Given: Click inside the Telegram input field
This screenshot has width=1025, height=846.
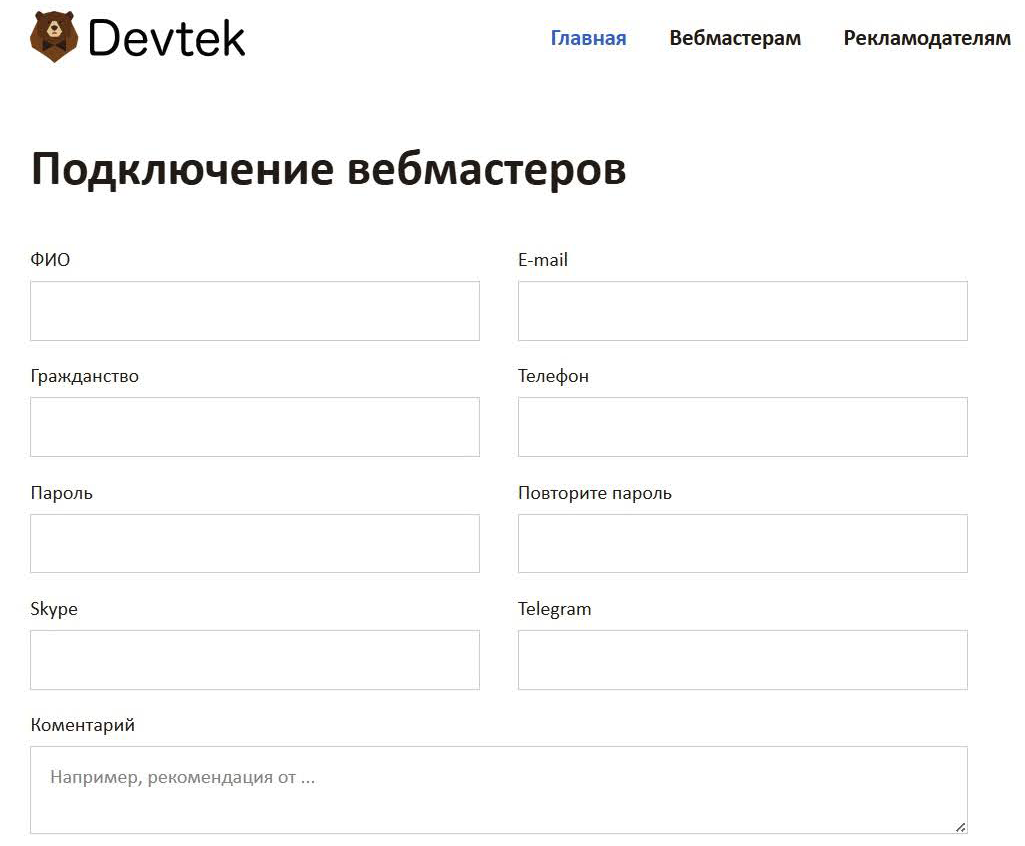Looking at the screenshot, I should pos(741,659).
